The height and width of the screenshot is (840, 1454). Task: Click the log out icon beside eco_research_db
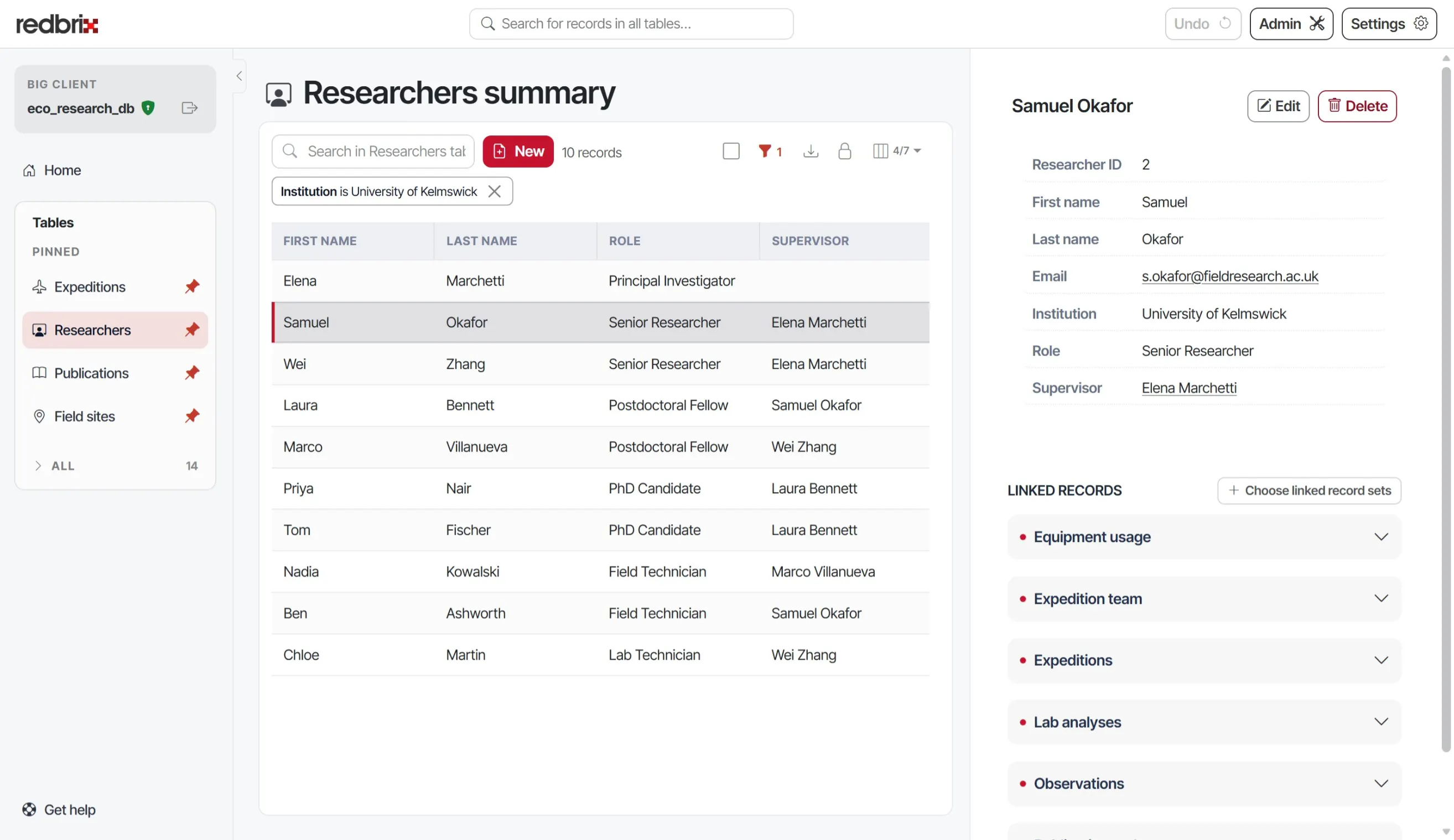point(189,108)
